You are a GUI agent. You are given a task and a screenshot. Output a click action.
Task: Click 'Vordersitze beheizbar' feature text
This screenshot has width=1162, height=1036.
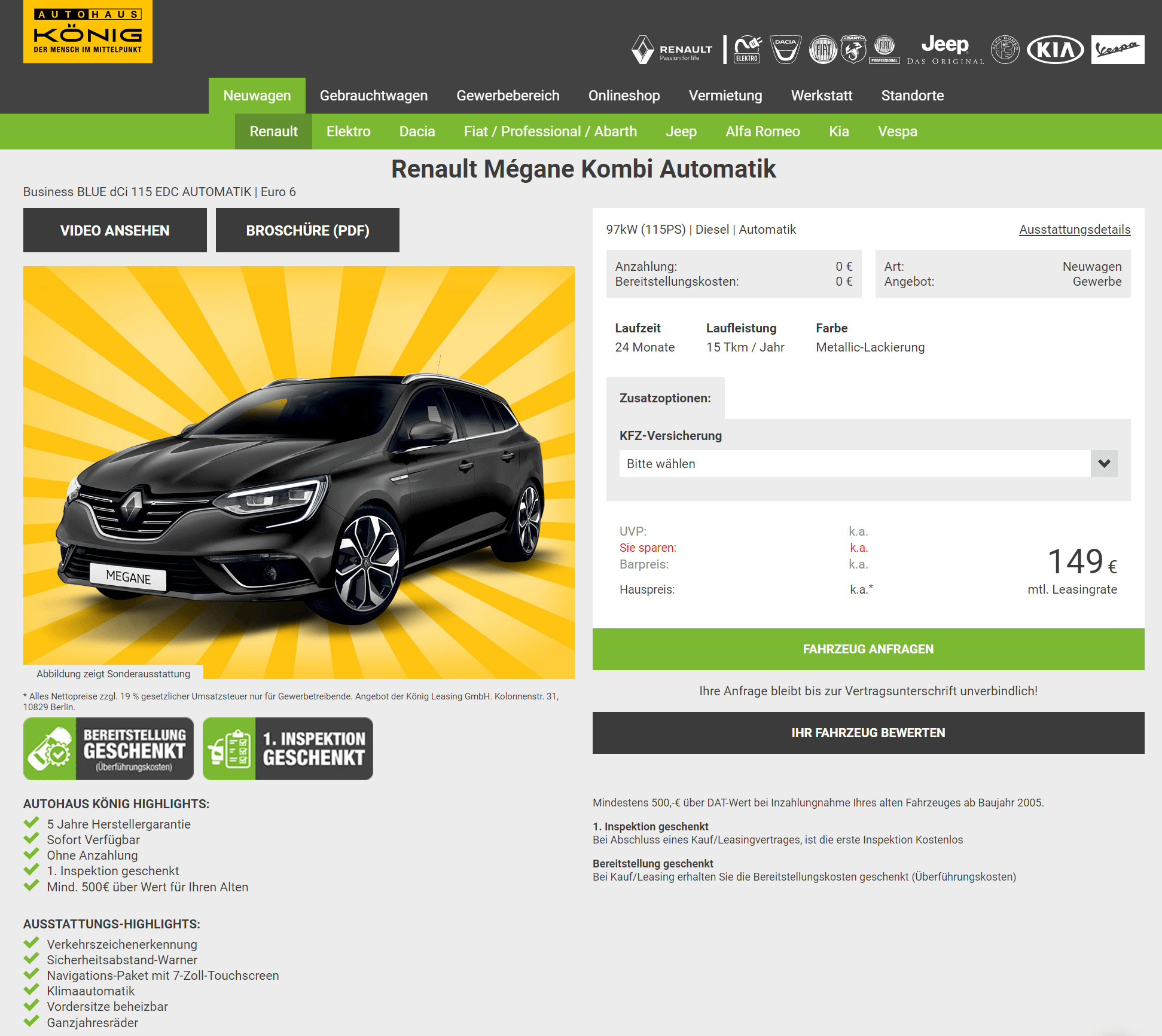(108, 1007)
